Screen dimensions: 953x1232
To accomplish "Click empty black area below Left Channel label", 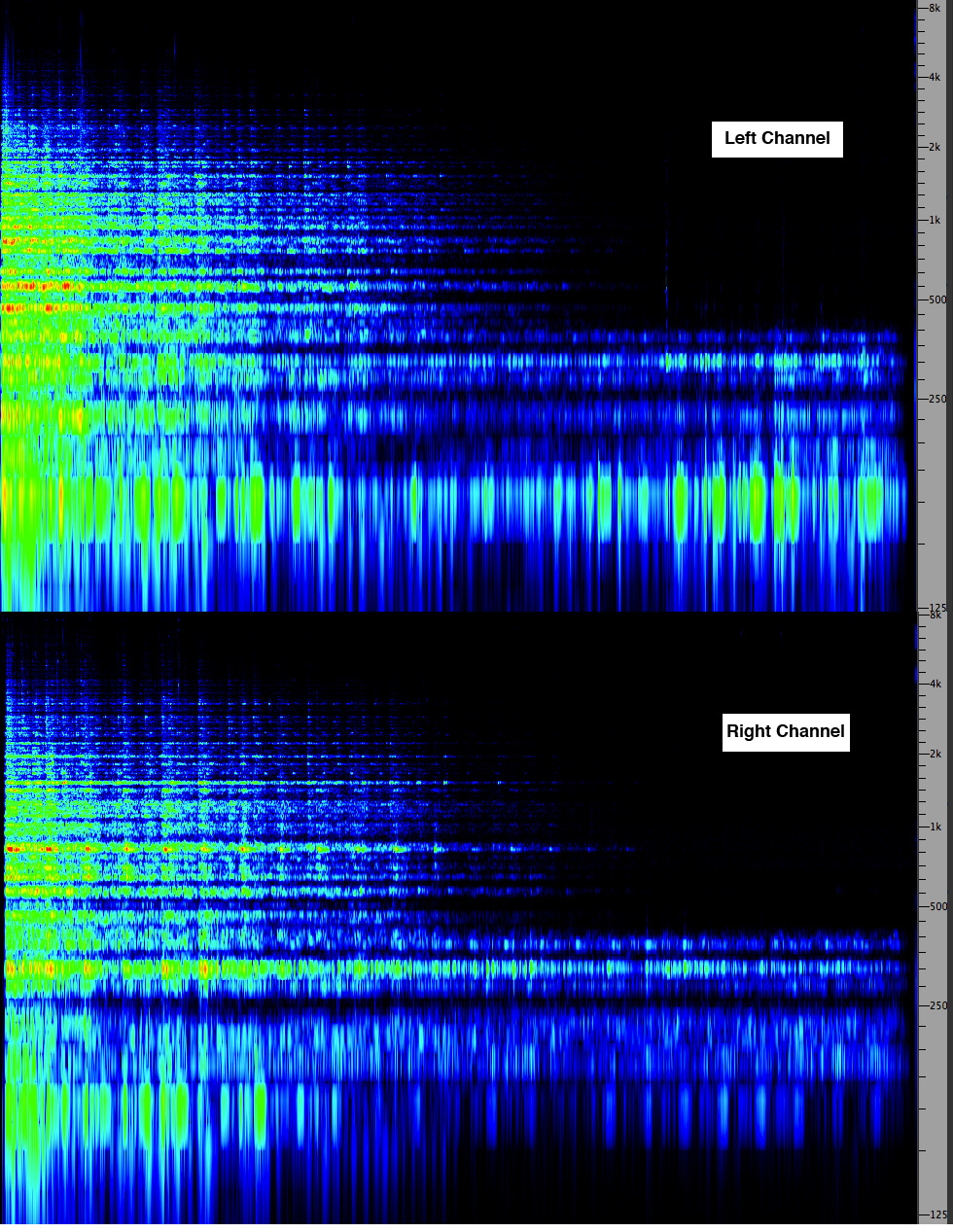I will 778,224.
